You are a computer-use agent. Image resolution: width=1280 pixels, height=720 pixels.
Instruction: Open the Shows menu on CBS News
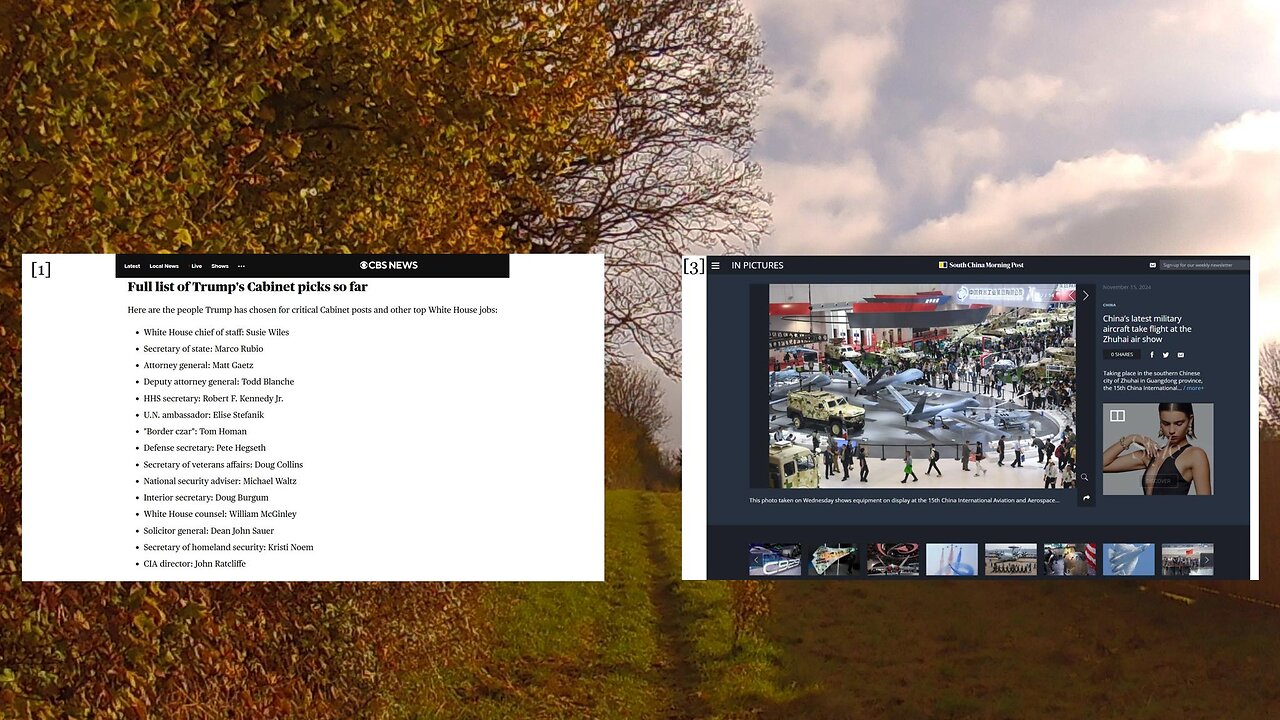click(x=220, y=266)
